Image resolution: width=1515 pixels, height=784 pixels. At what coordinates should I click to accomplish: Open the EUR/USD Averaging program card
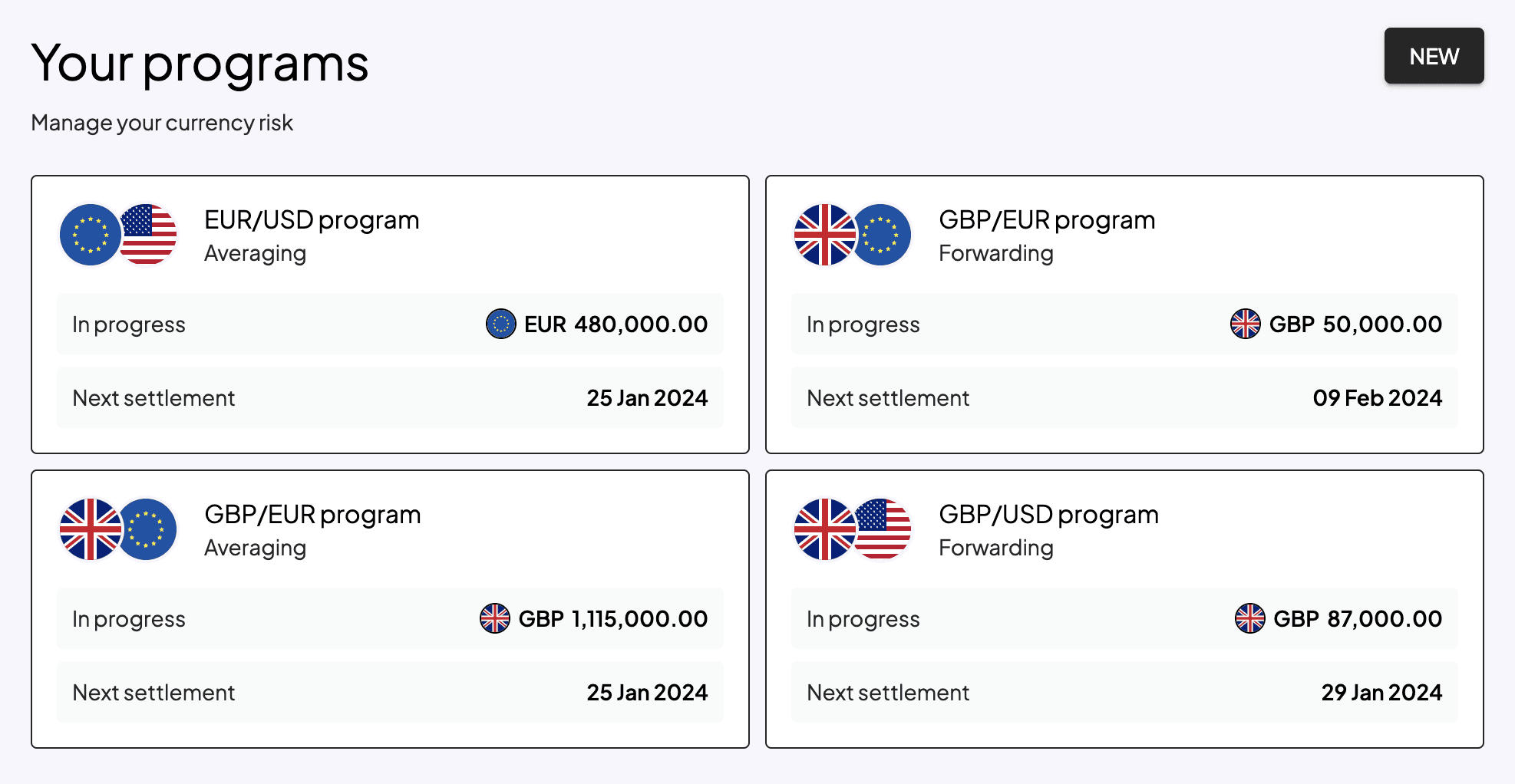390,312
